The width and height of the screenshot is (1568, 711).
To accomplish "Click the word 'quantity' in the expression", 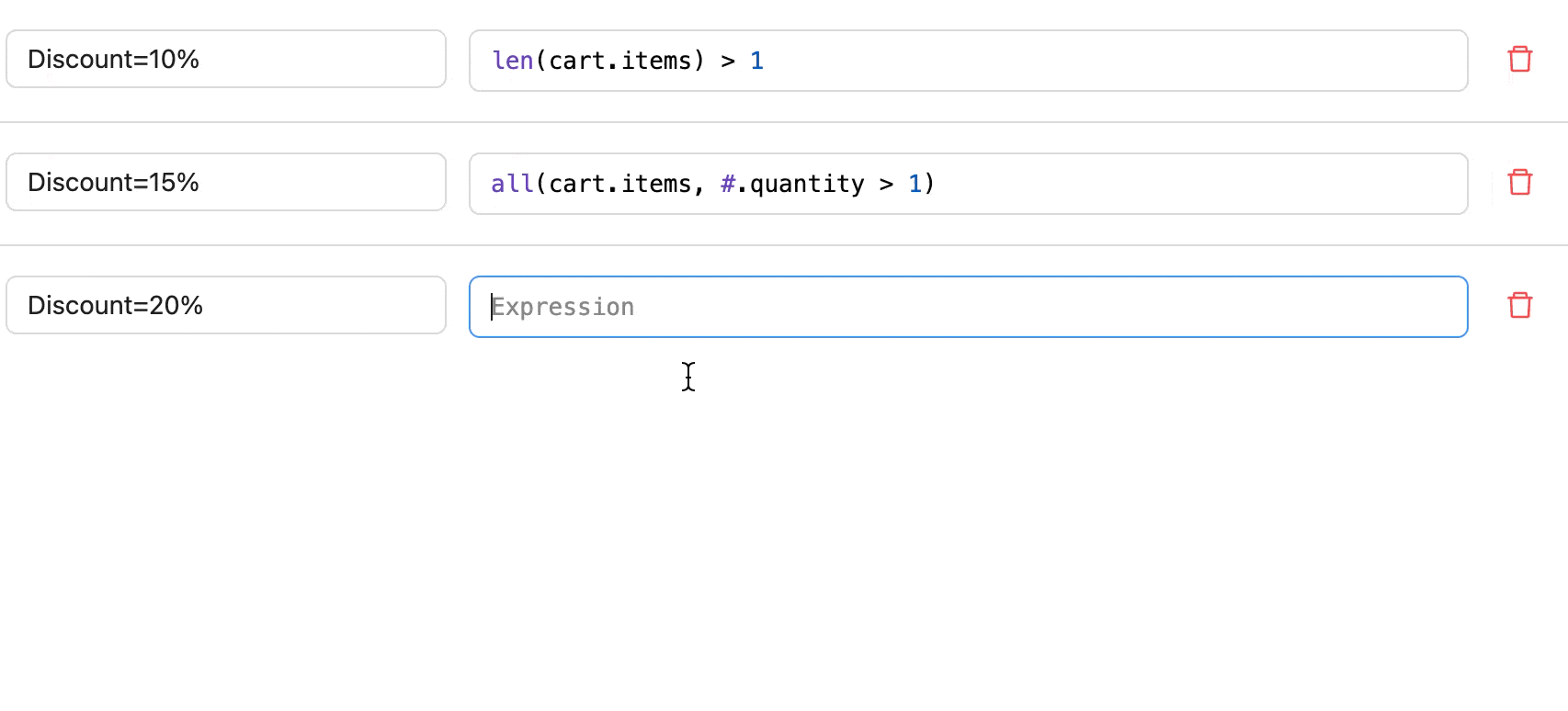I will (x=806, y=184).
